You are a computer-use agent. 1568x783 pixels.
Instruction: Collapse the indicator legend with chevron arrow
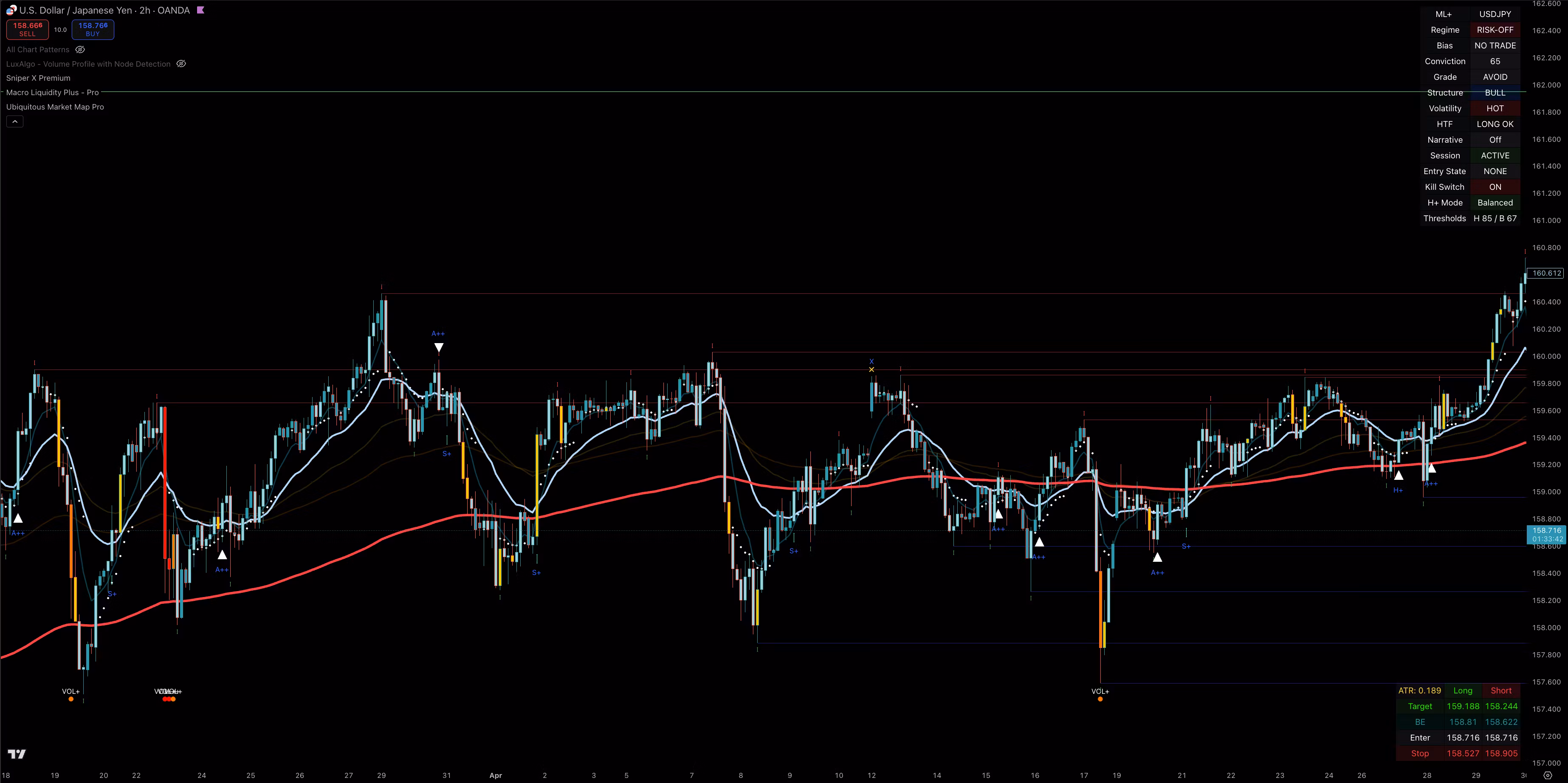14,122
